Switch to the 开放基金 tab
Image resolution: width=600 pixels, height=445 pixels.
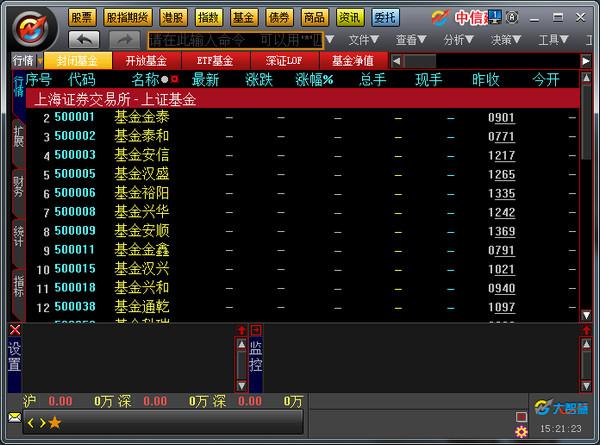click(x=146, y=60)
